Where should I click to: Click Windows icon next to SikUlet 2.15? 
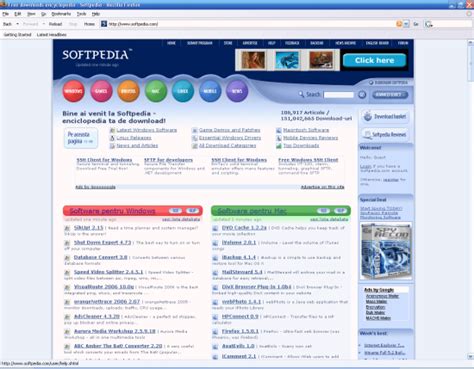67,228
